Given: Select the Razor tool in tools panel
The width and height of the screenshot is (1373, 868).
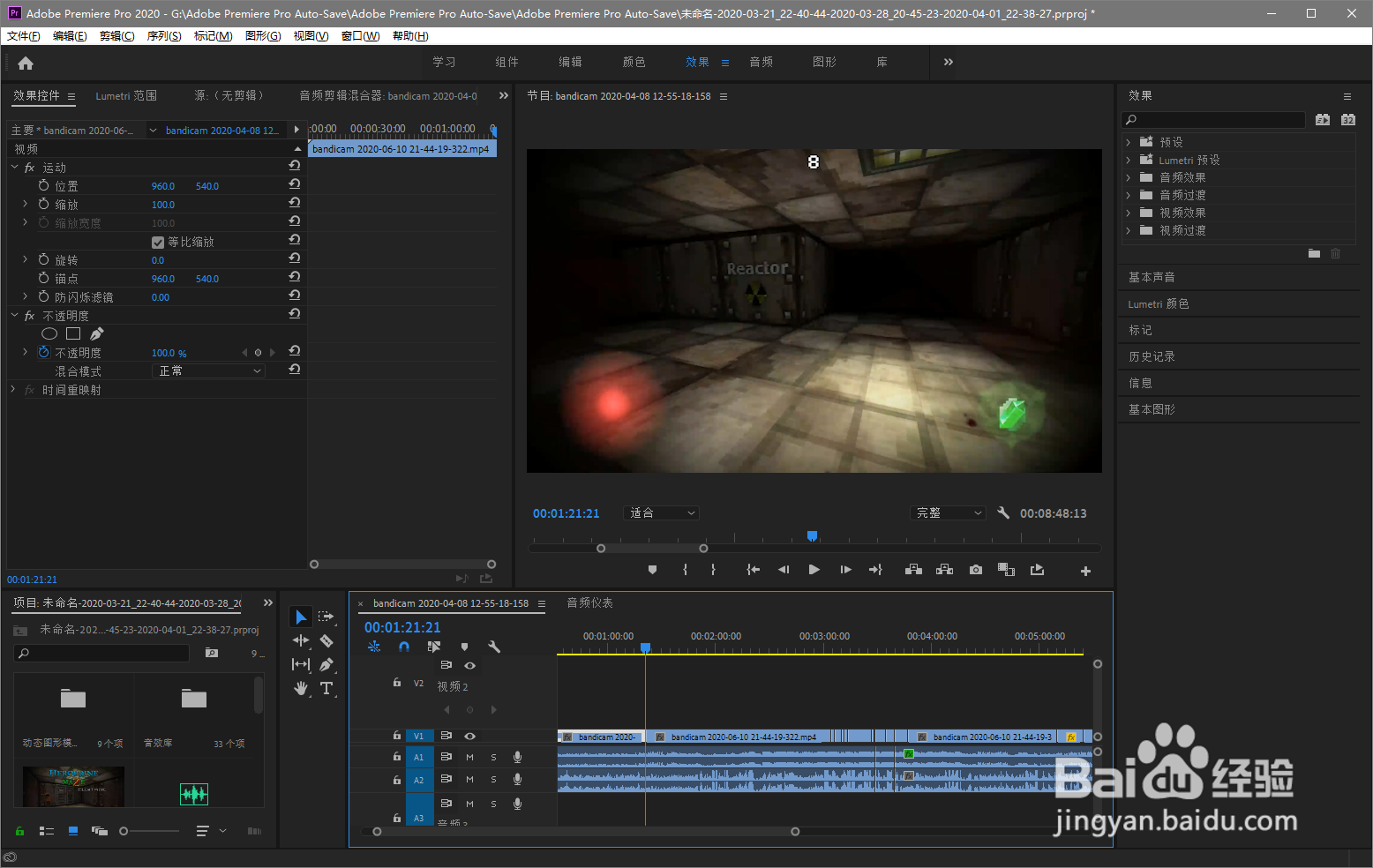Looking at the screenshot, I should 326,640.
